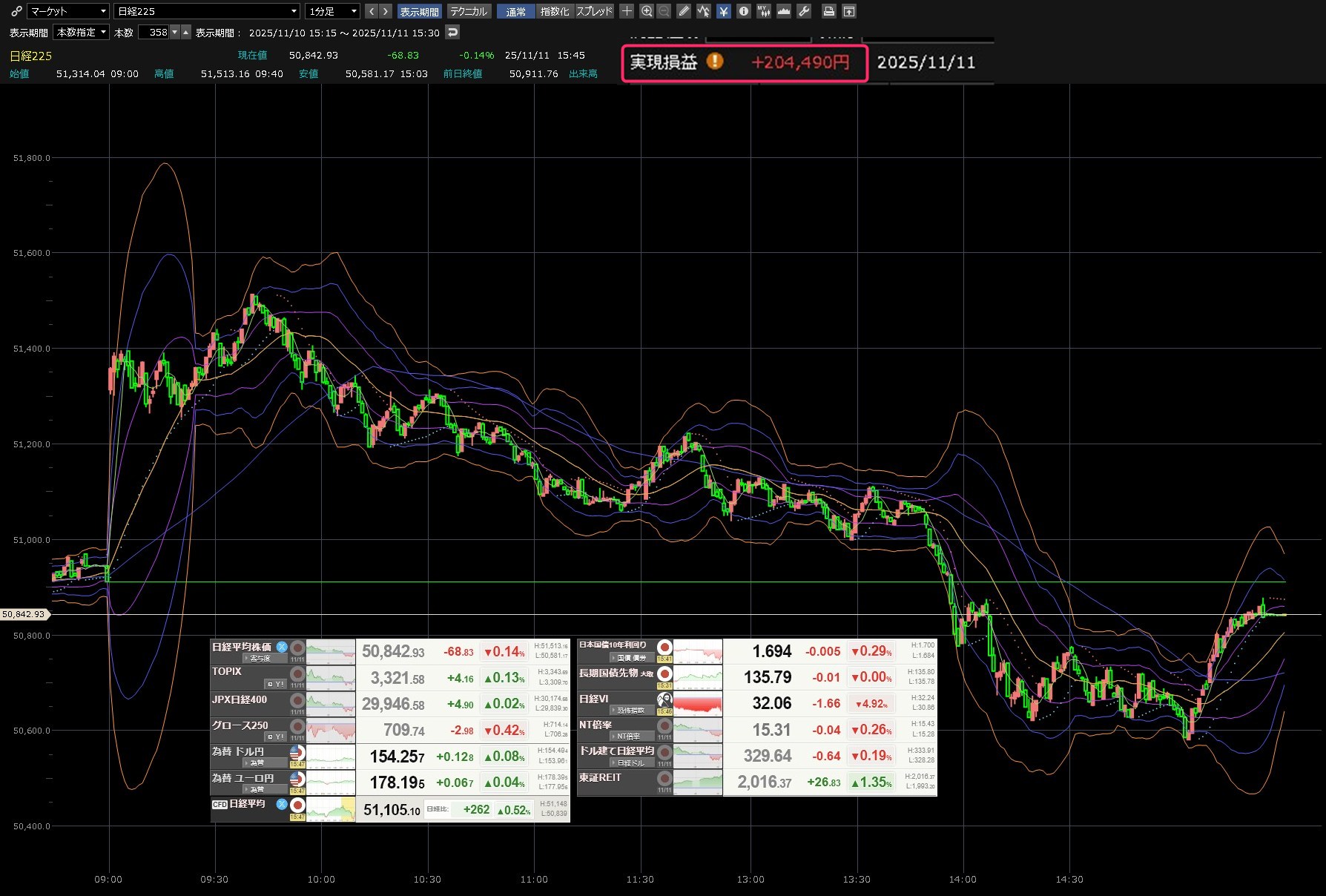1326x896 pixels.
Task: Click the yen currency icon in toolbar
Action: coord(723,11)
